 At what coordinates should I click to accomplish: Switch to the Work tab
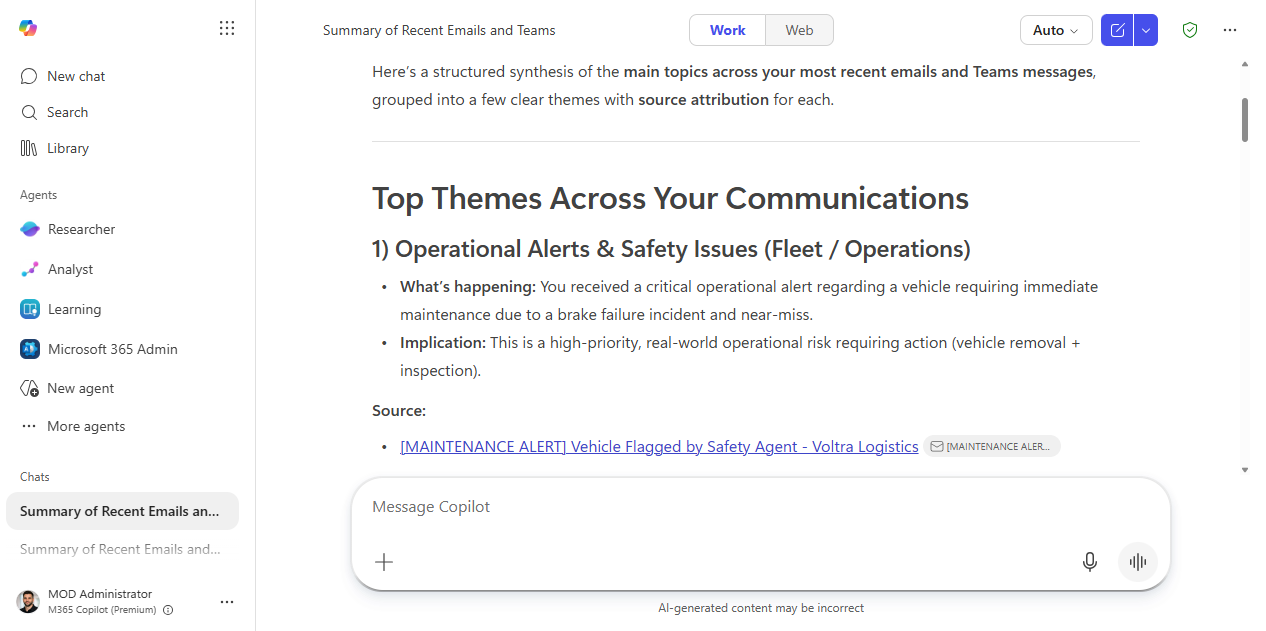tap(728, 30)
